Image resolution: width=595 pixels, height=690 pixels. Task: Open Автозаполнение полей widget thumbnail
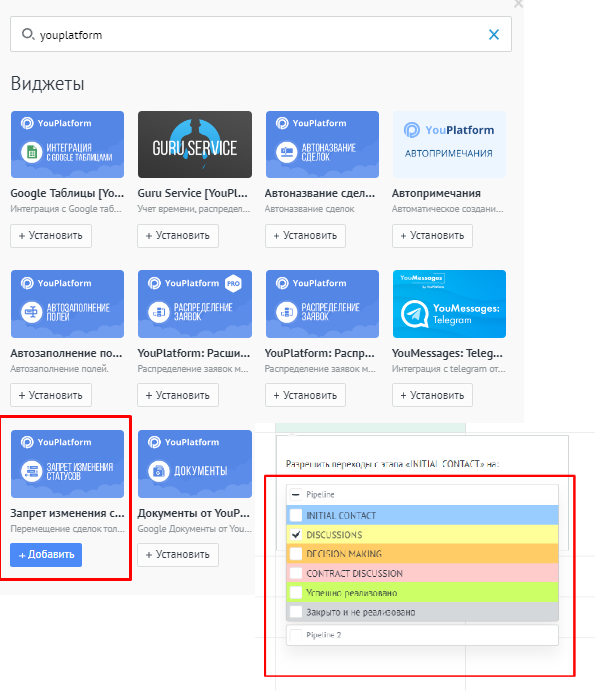67,304
